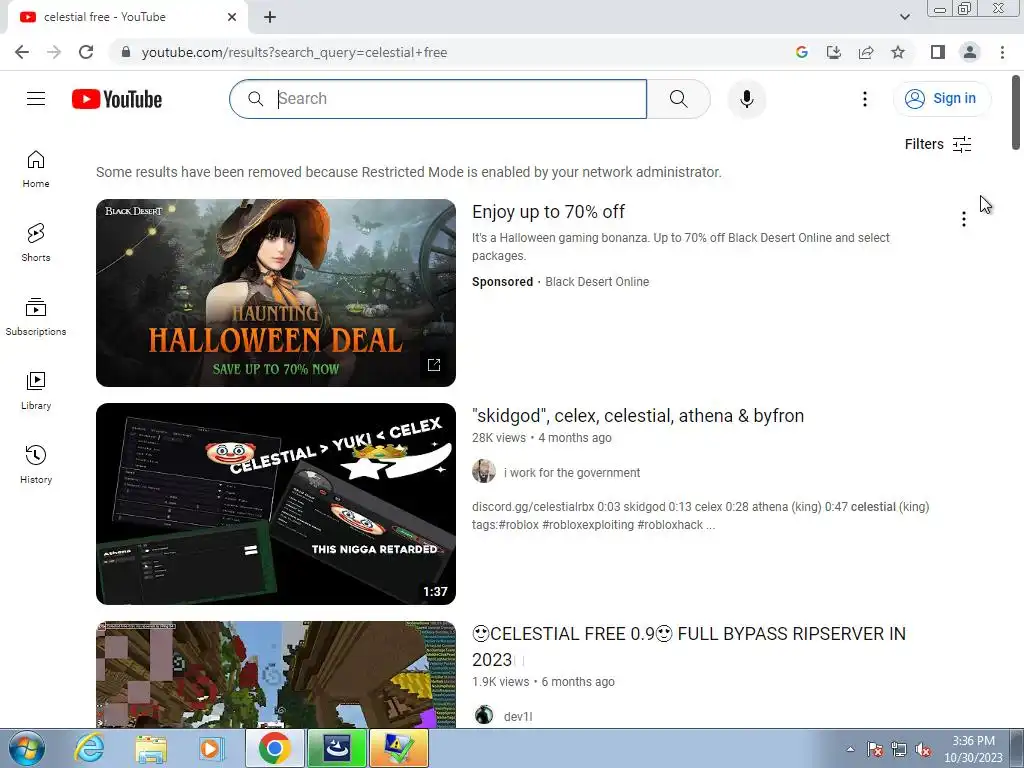The width and height of the screenshot is (1024, 768).
Task: Open History in sidebar
Action: pos(36,464)
